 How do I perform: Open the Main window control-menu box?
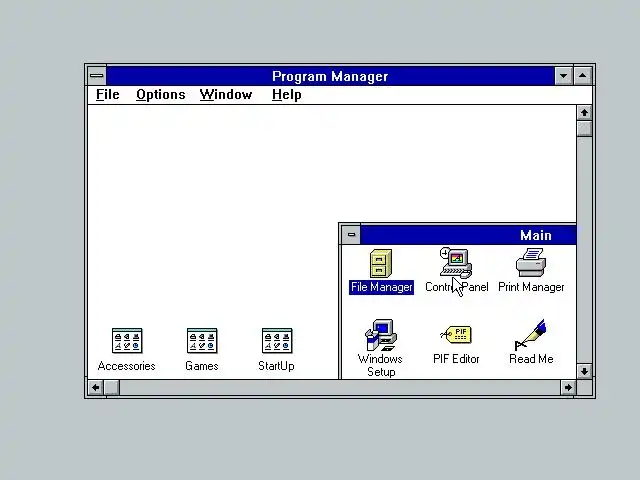[x=351, y=235]
